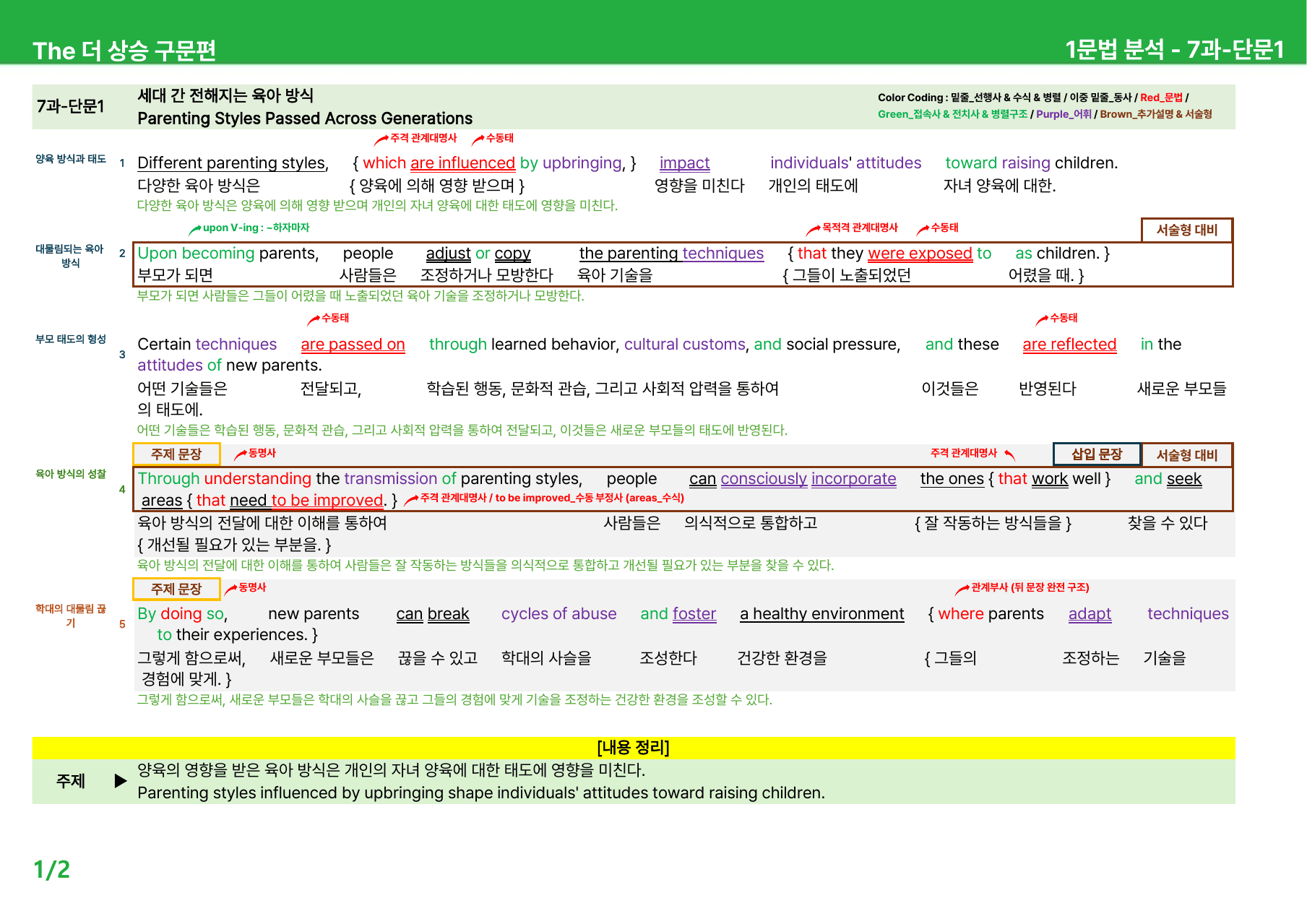Image resolution: width=1307 pixels, height=924 pixels.
Task: Click the header title The 더 상승 구문편
Action: pyautogui.click(x=124, y=50)
